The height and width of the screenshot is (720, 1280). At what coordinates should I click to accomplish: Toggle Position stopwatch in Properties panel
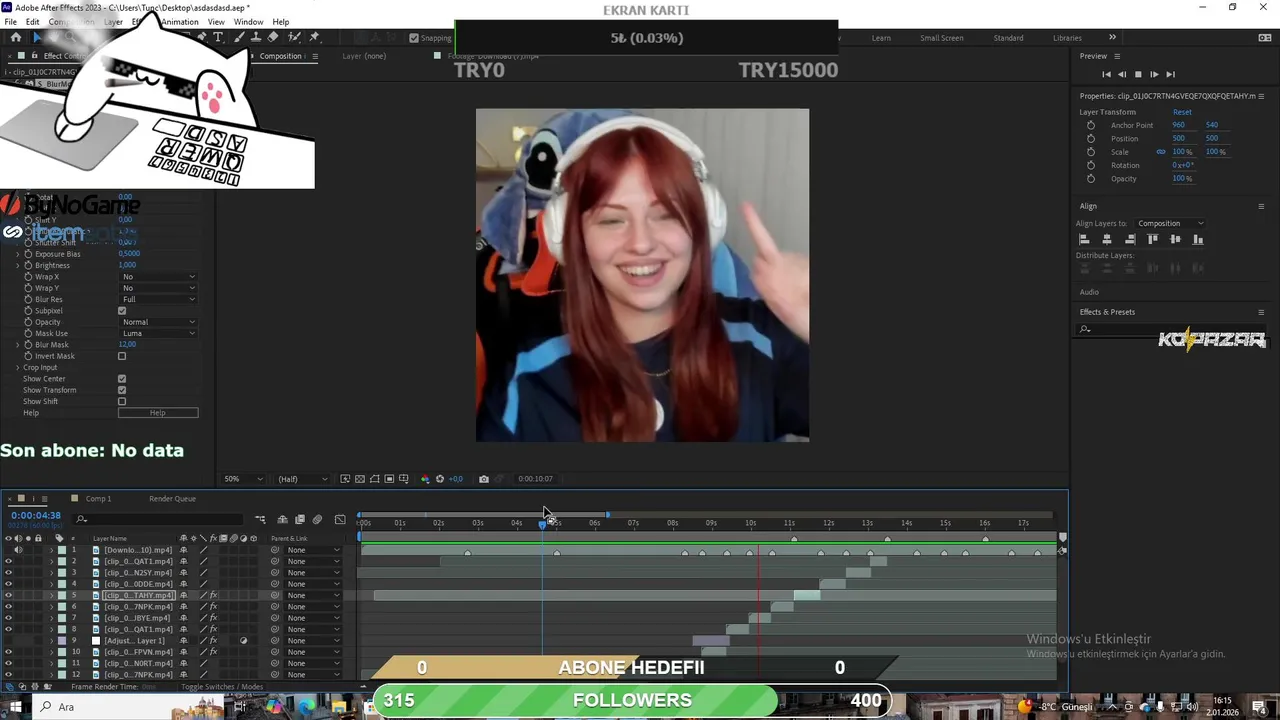pyautogui.click(x=1091, y=138)
